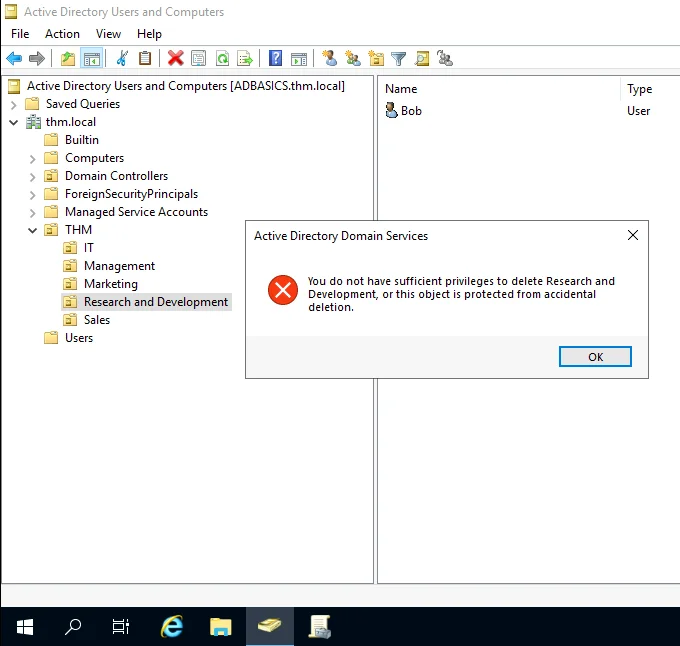Export list with toolbar icon
Image resolution: width=680 pixels, height=646 pixels.
245,58
